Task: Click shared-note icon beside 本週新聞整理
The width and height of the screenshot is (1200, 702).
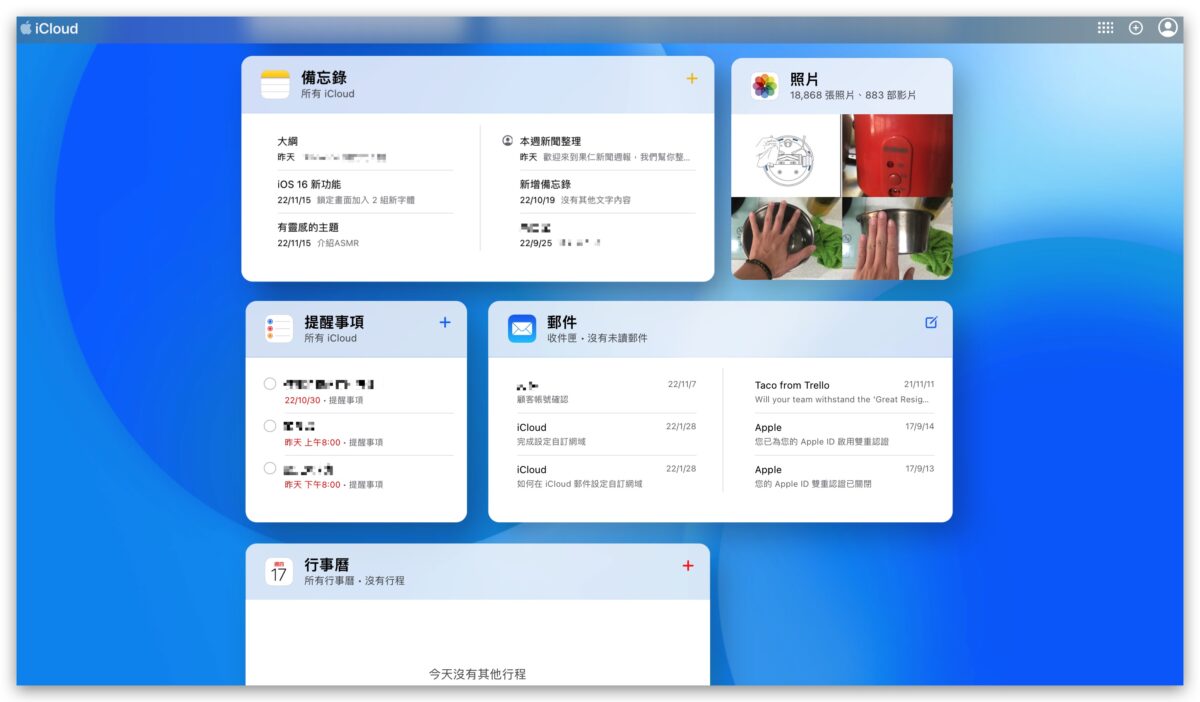Action: coord(508,141)
